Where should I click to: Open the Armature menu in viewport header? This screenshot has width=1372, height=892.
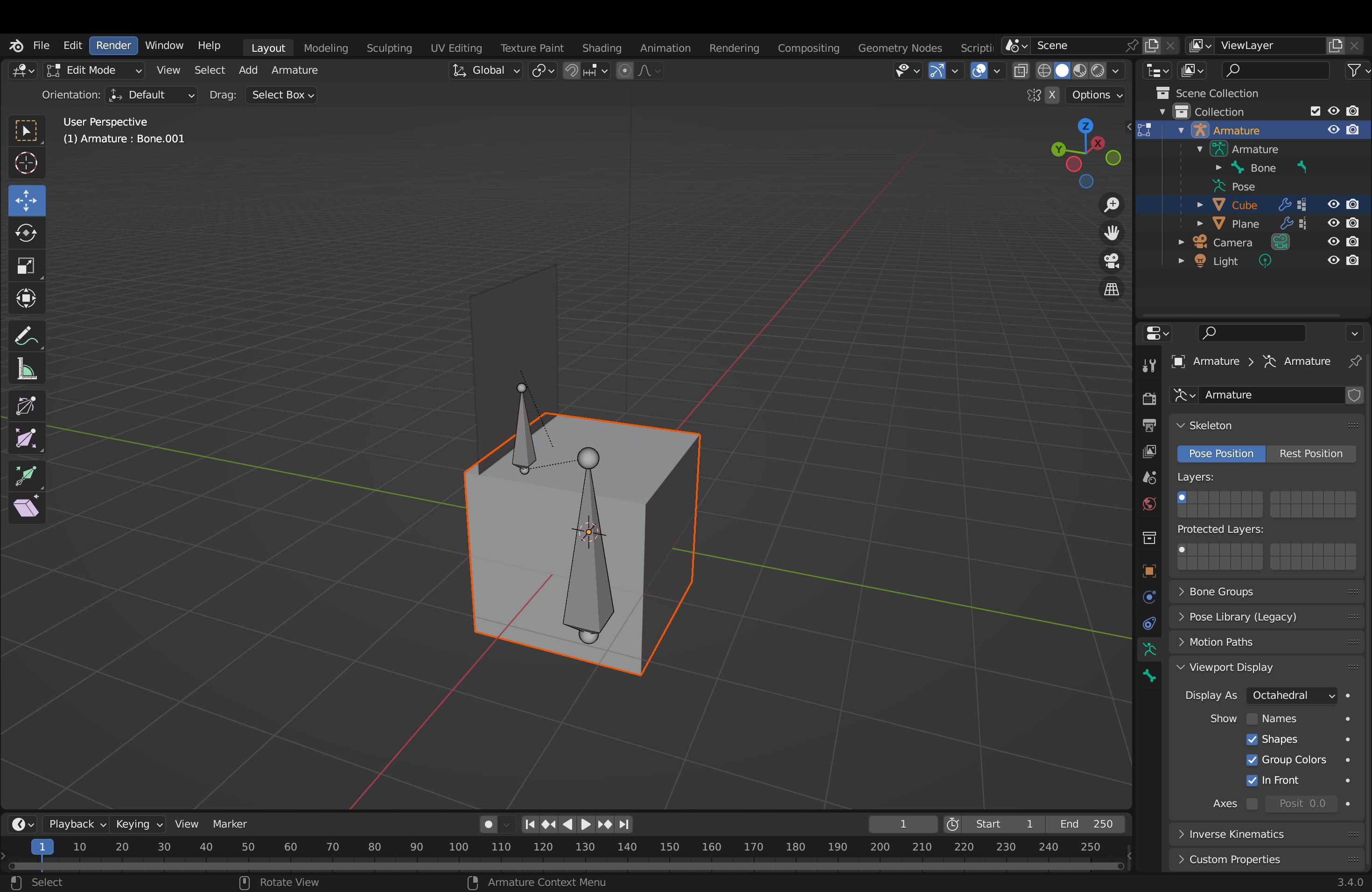click(294, 70)
